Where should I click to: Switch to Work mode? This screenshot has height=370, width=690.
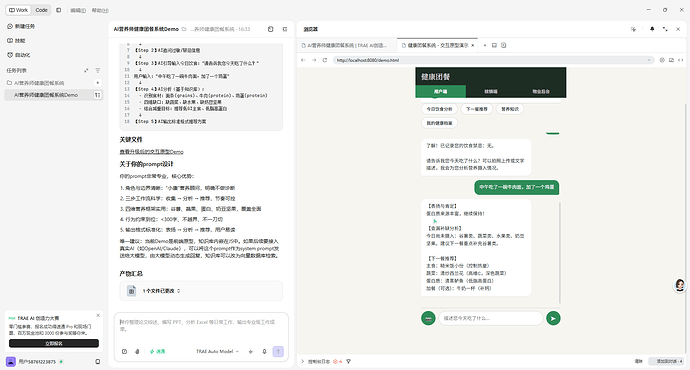[x=18, y=10]
